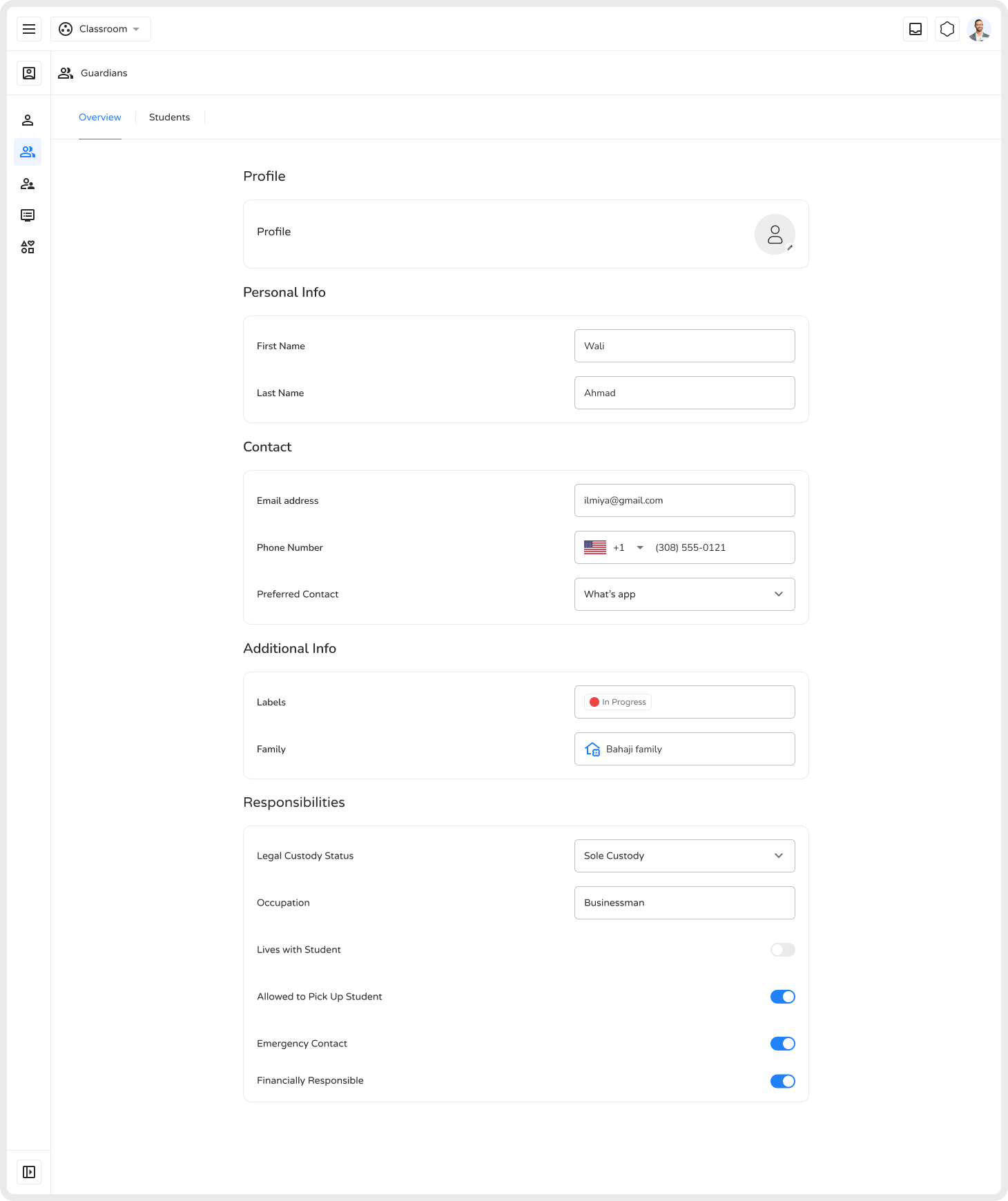Expand the Preferred Contact dropdown

coord(684,594)
